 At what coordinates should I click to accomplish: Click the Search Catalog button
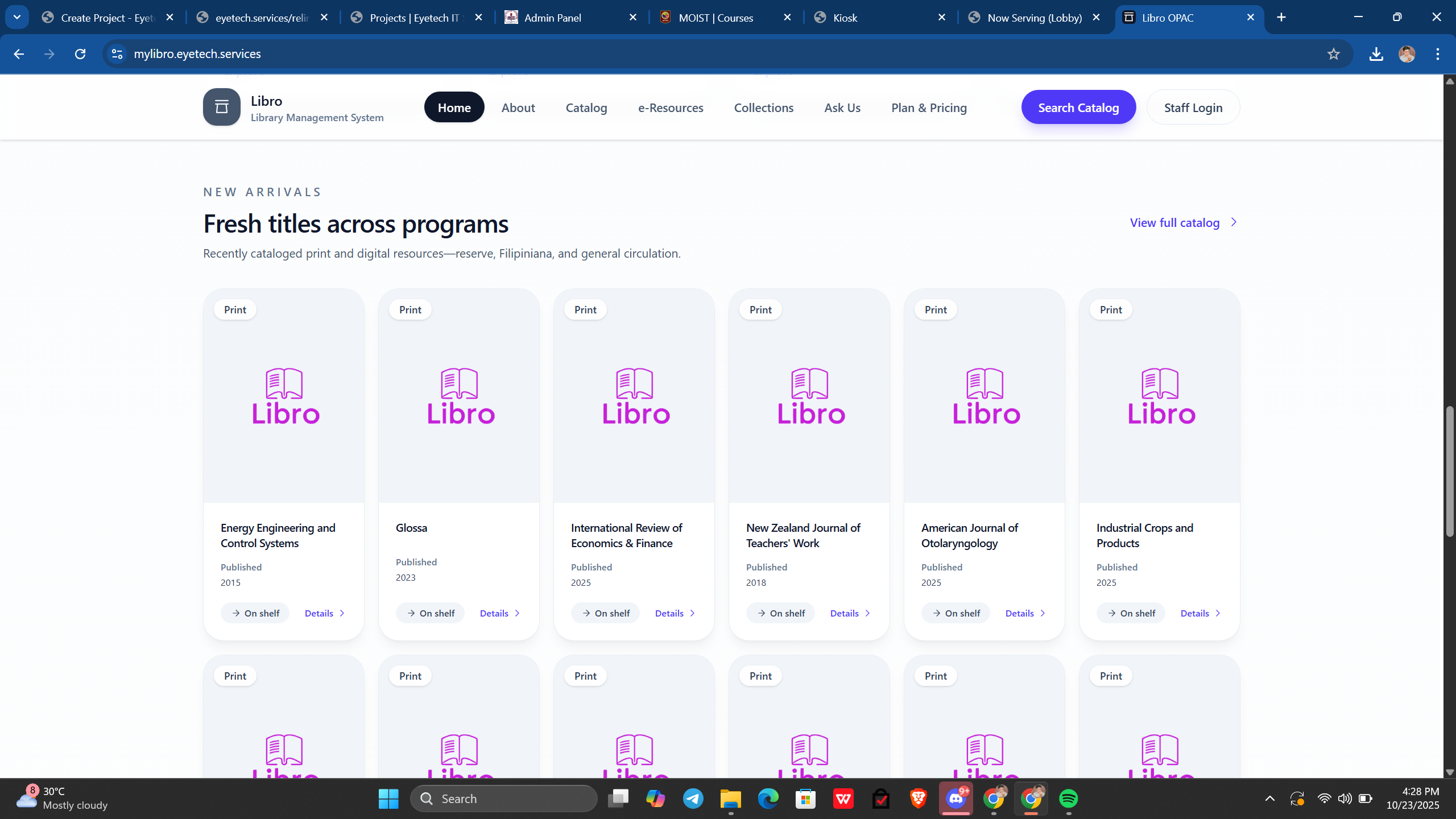tap(1078, 107)
